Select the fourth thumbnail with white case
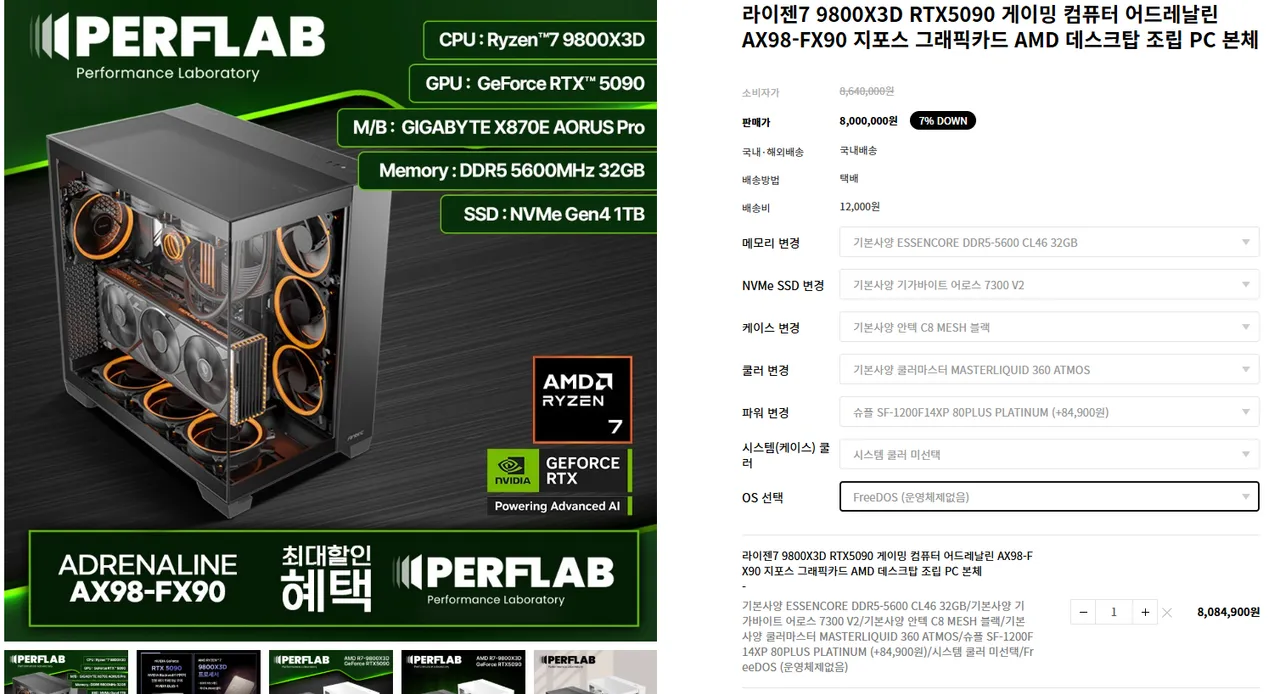The height and width of the screenshot is (694, 1280). point(463,672)
